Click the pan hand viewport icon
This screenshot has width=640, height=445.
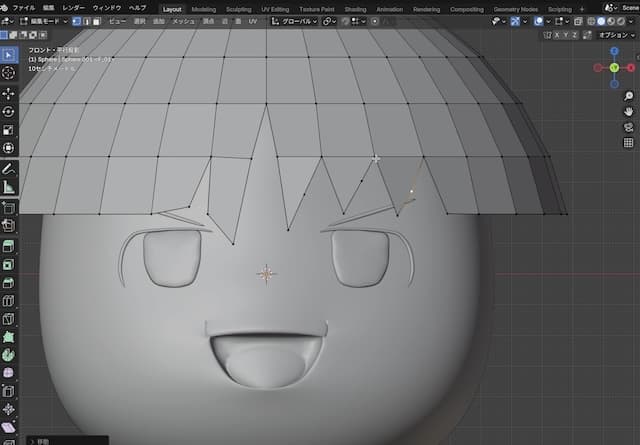click(x=628, y=112)
